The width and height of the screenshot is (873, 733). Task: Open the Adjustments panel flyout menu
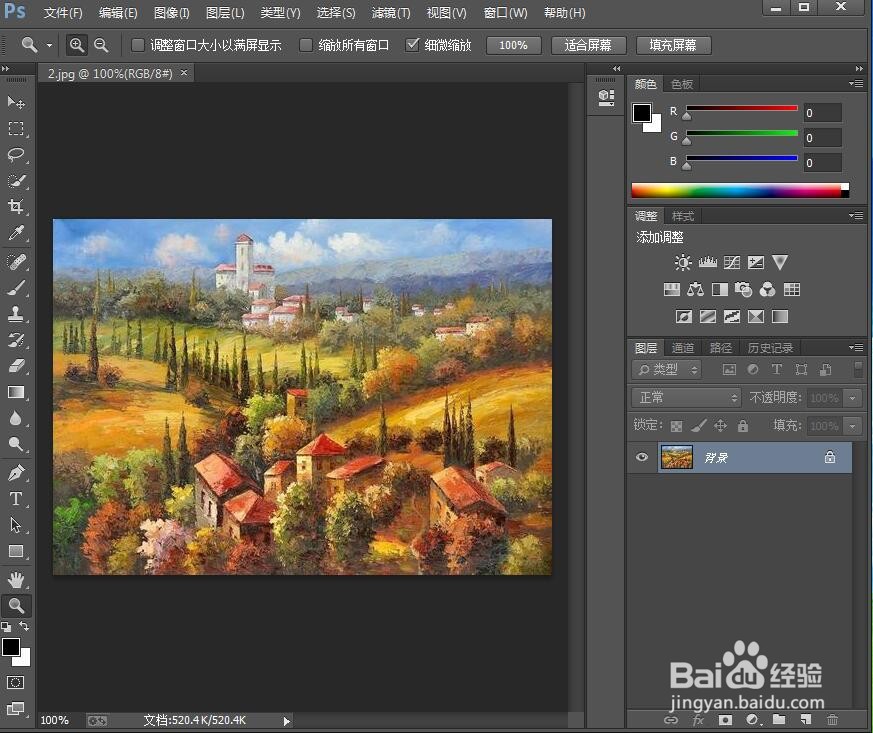coord(856,215)
